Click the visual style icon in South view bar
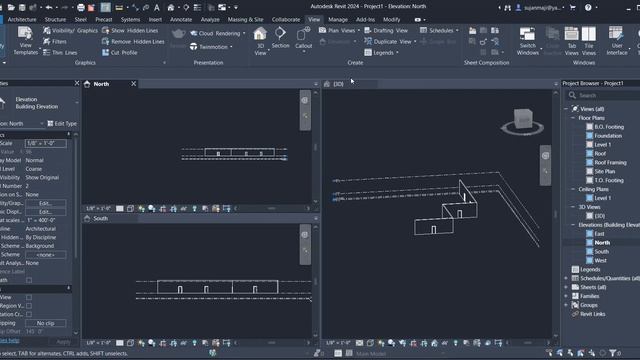Image resolution: width=640 pixels, height=360 pixels. [130, 343]
